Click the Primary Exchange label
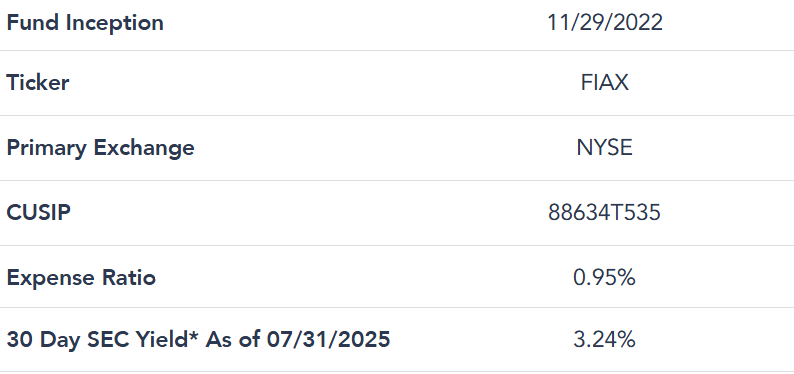The image size is (794, 374). (100, 148)
